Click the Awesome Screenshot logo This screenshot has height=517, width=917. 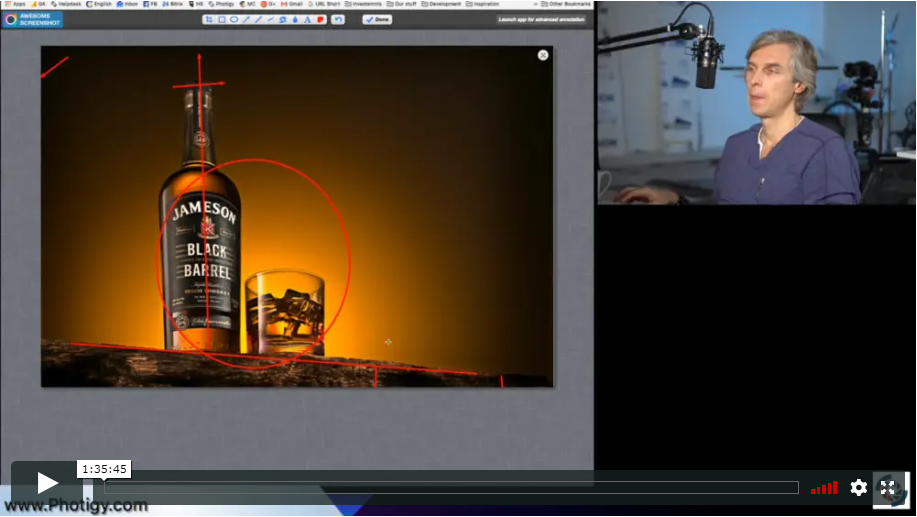33,19
